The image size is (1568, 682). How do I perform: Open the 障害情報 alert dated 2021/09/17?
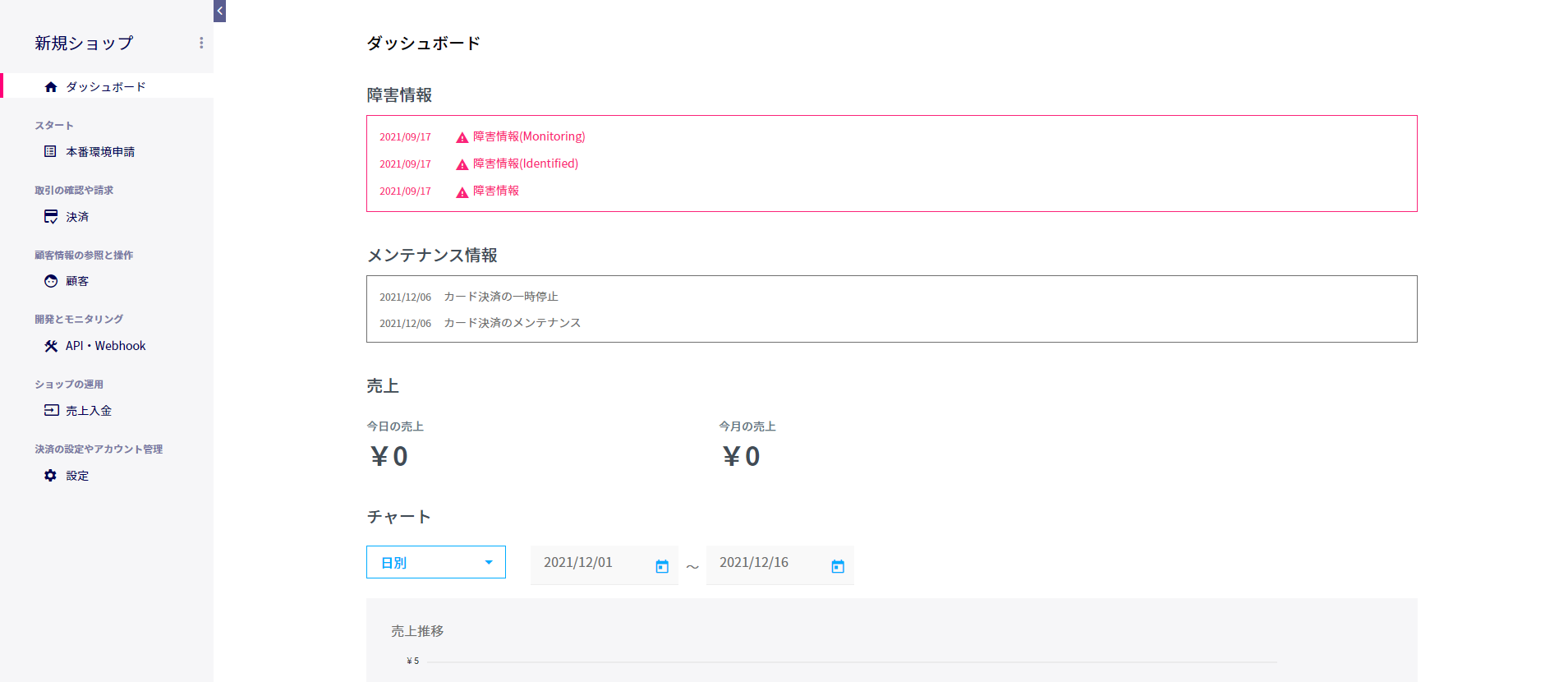click(496, 191)
